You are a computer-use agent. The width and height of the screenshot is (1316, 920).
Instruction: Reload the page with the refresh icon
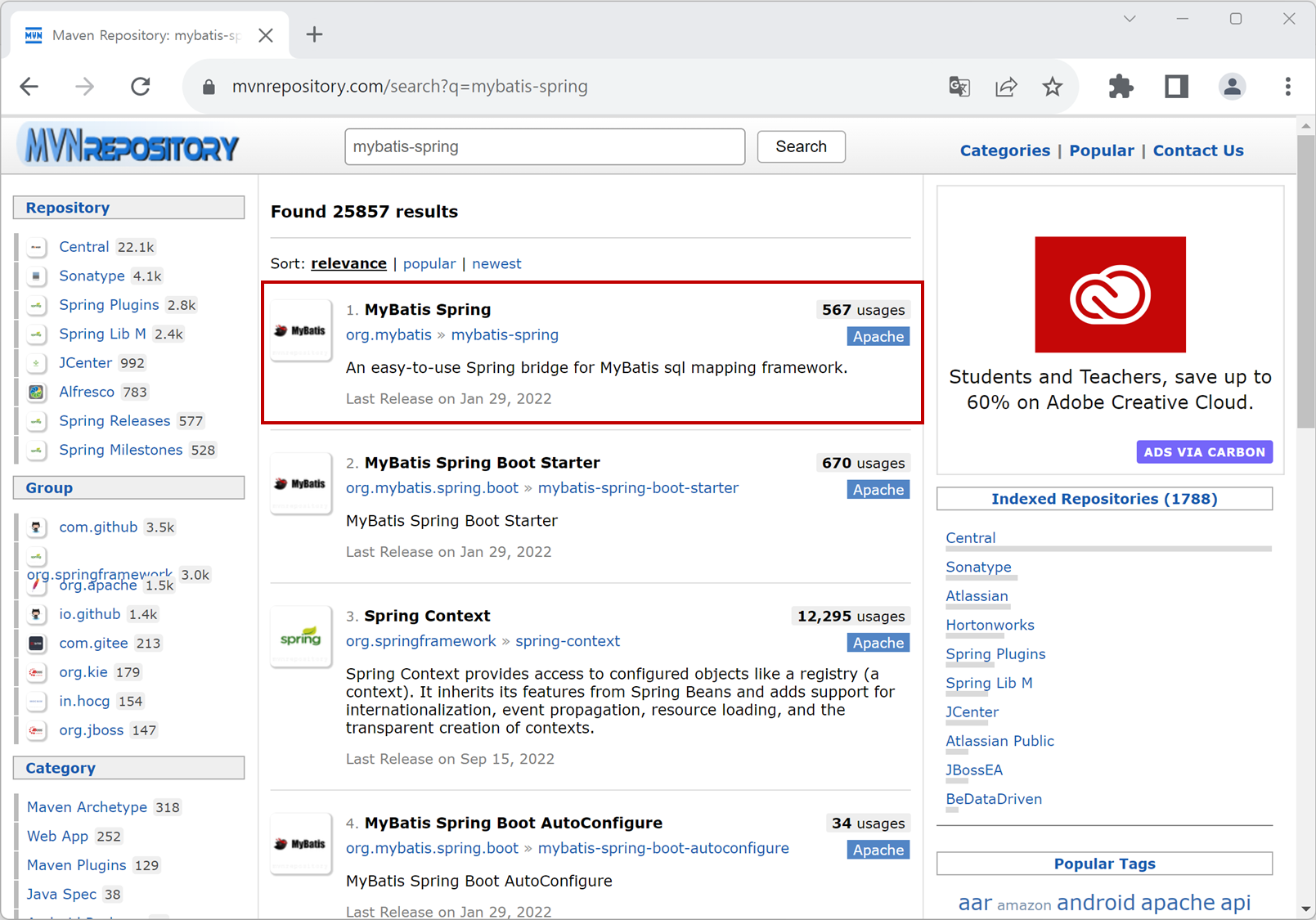[x=141, y=87]
